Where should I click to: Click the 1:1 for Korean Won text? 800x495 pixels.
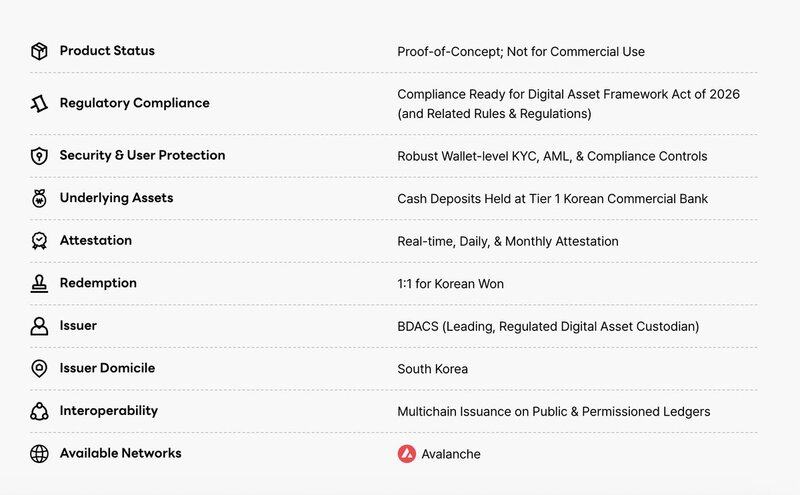click(x=451, y=284)
